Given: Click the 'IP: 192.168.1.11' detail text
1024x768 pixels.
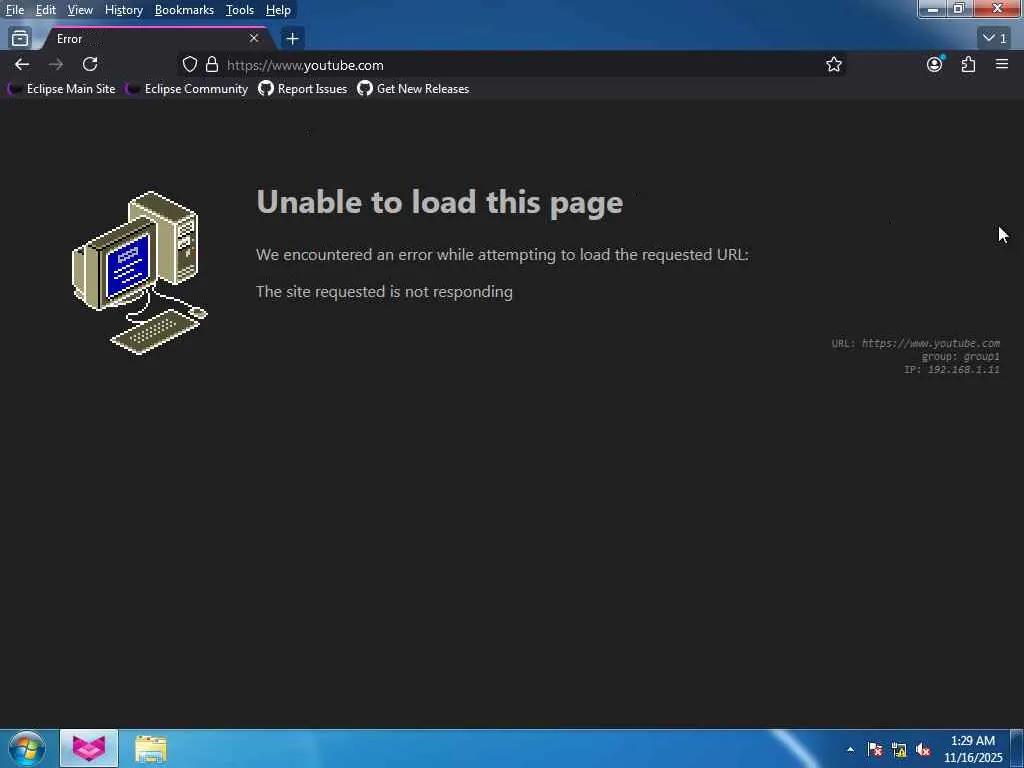Looking at the screenshot, I should 952,370.
